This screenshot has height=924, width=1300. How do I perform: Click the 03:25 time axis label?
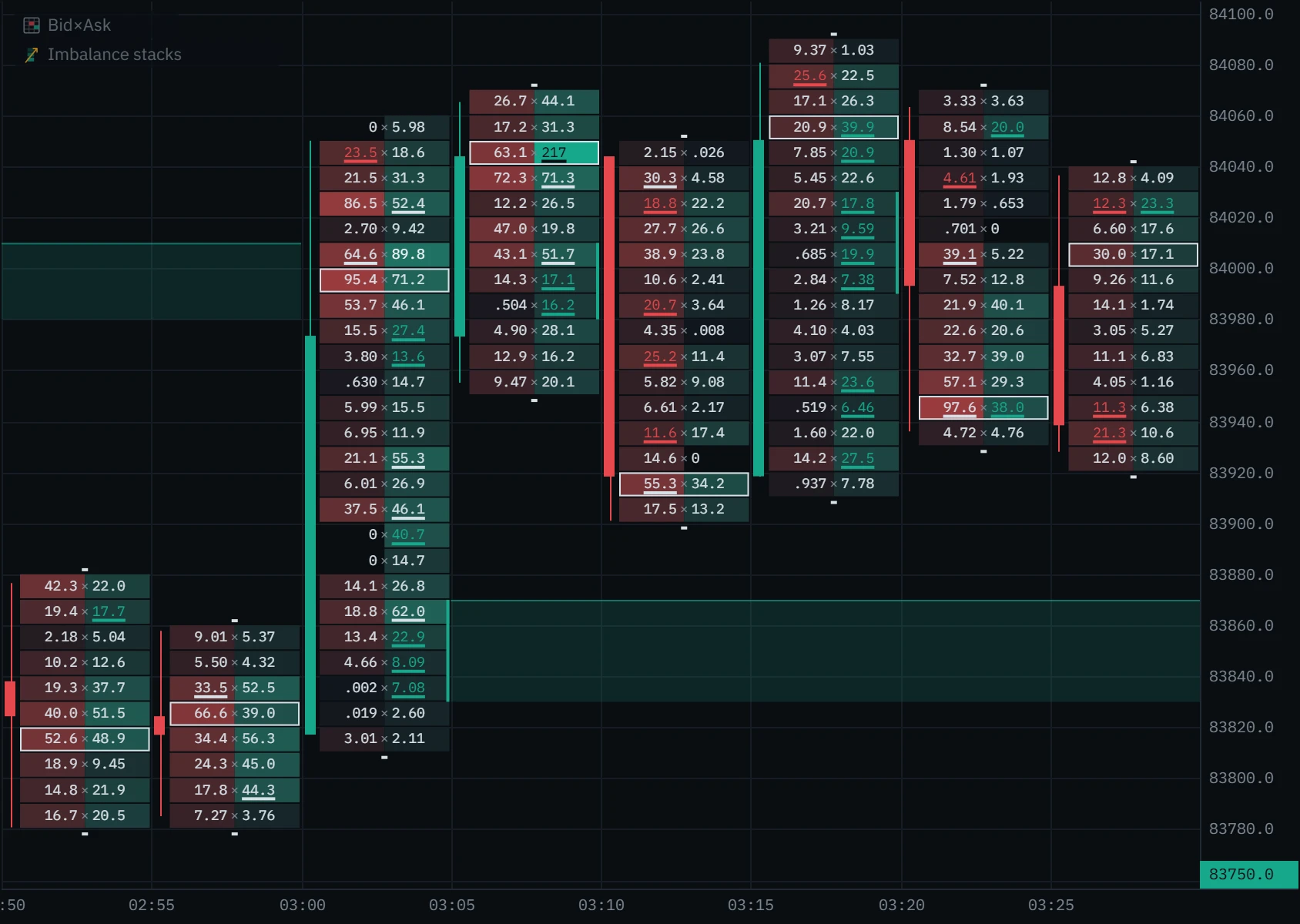[1051, 905]
